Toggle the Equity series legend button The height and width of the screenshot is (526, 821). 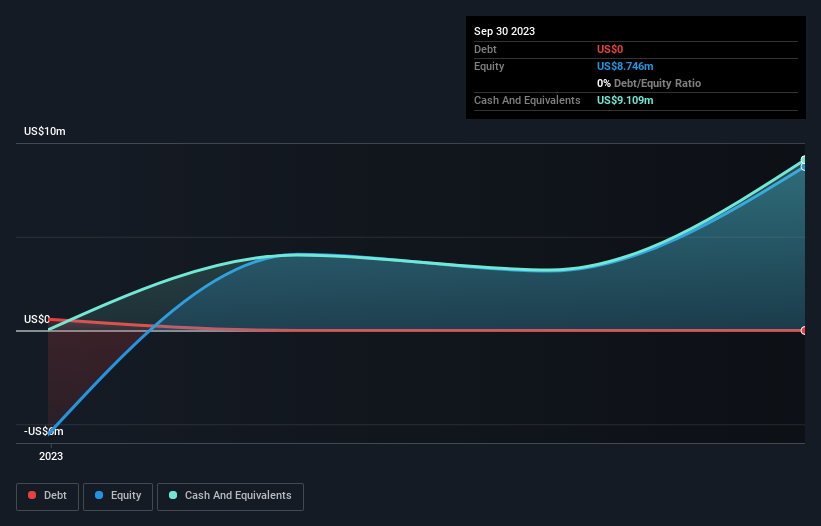[x=118, y=496]
